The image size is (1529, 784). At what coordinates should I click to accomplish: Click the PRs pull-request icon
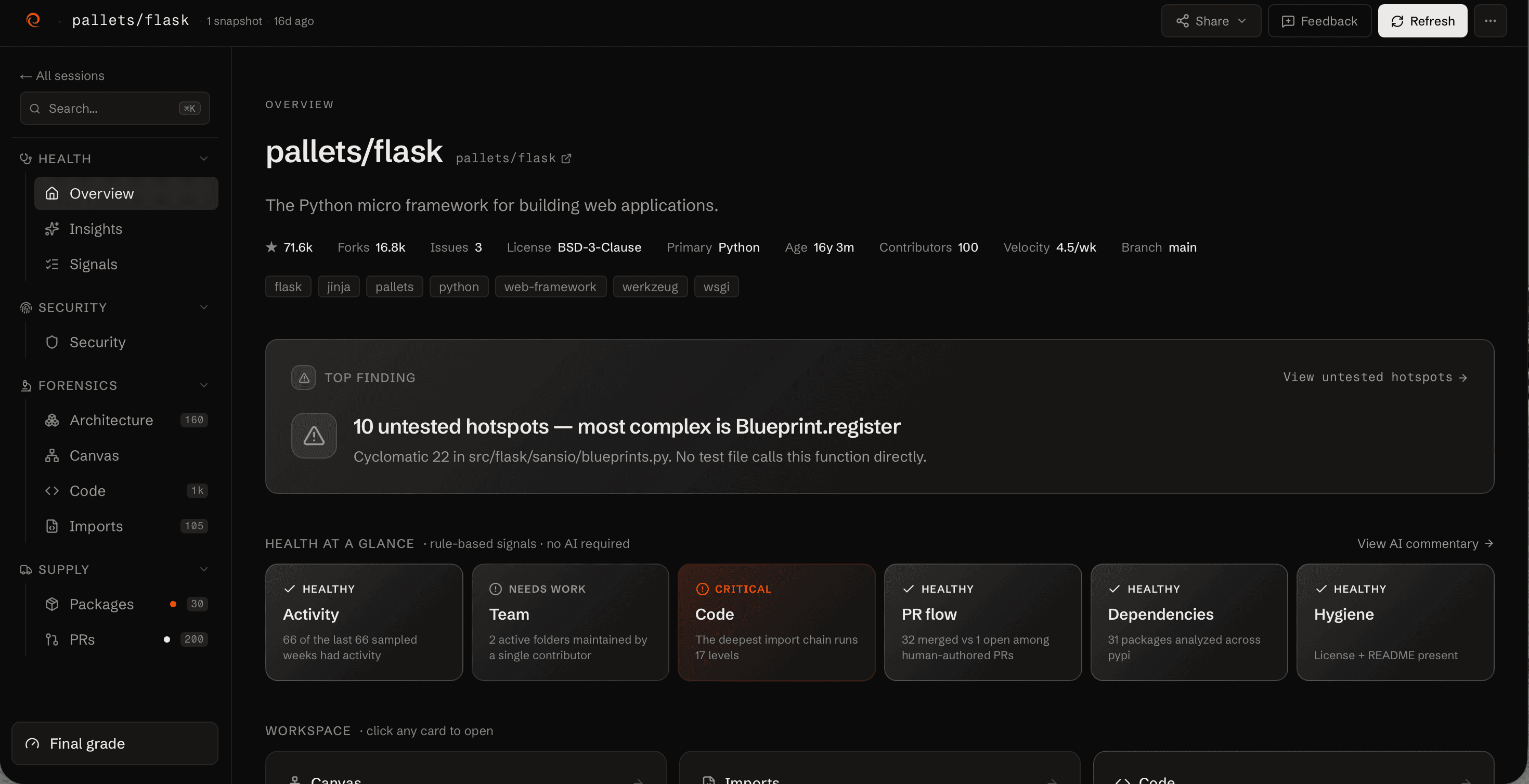point(52,639)
